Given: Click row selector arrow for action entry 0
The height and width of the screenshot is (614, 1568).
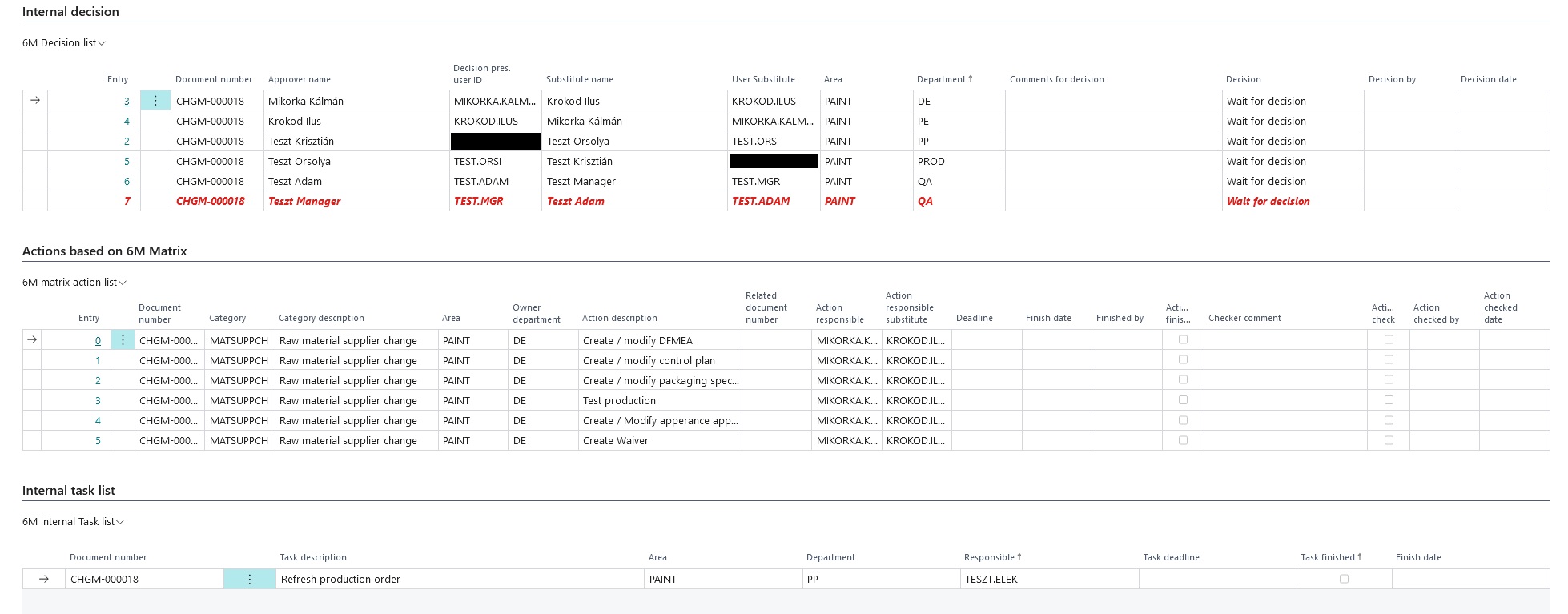Looking at the screenshot, I should point(32,340).
